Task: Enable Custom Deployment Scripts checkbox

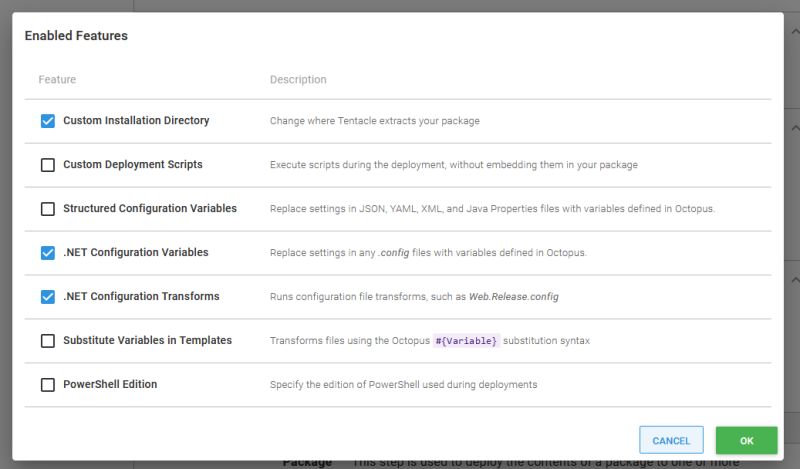Action: (47, 165)
